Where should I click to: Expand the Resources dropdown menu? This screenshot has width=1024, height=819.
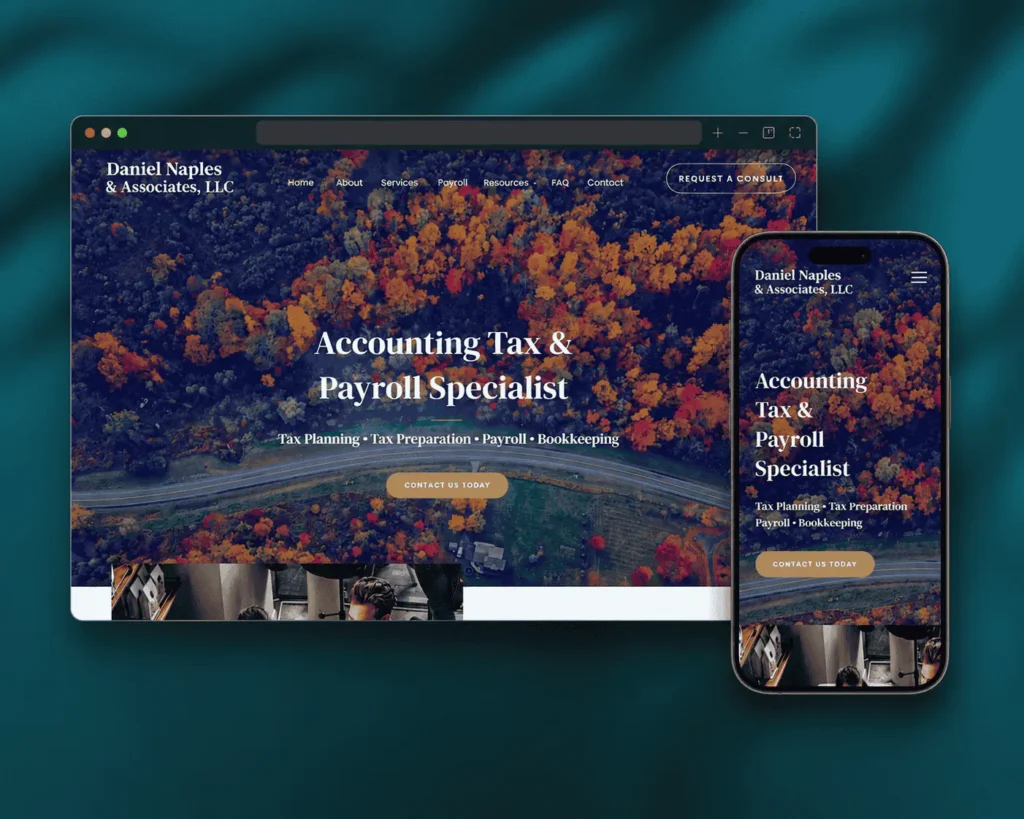click(509, 182)
